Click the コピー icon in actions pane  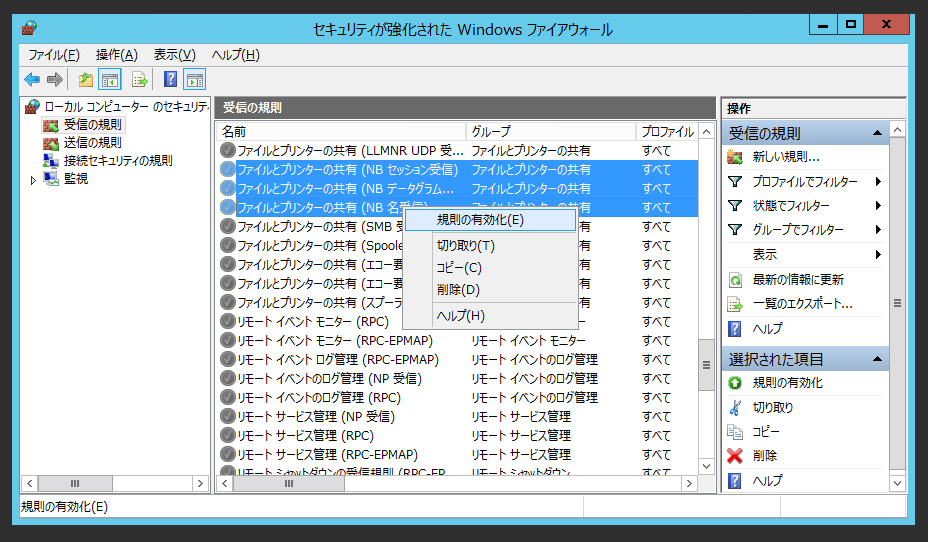click(735, 432)
